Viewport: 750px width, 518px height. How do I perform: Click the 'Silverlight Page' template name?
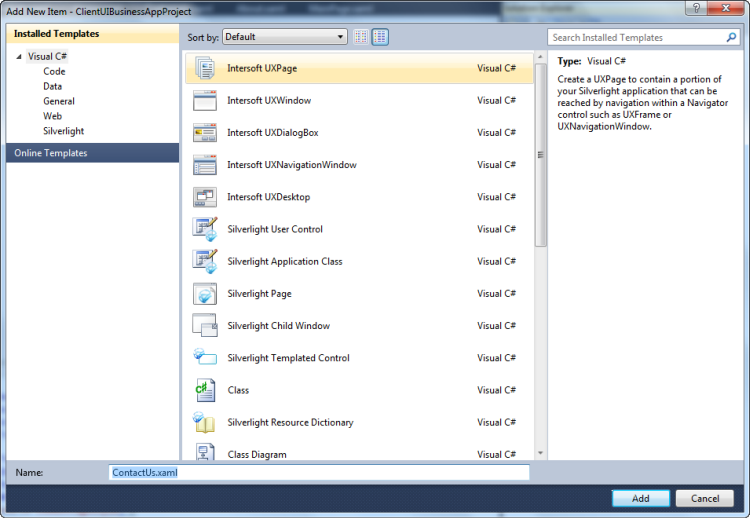coord(259,294)
